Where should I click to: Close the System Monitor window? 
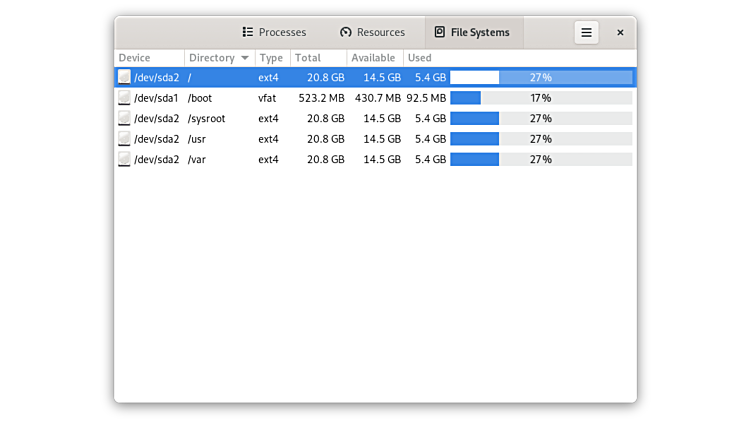(x=620, y=32)
